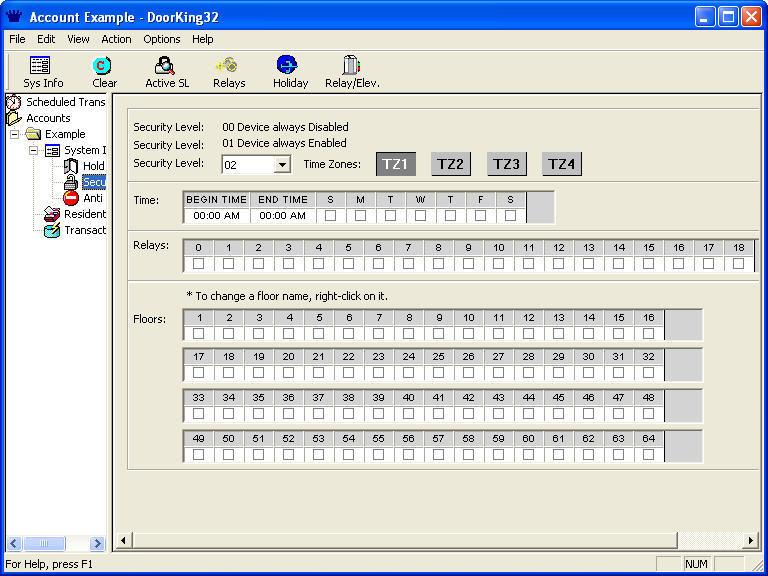Viewport: 768px width, 576px height.
Task: Select the Scheduled Trans clock icon
Action: click(x=14, y=102)
